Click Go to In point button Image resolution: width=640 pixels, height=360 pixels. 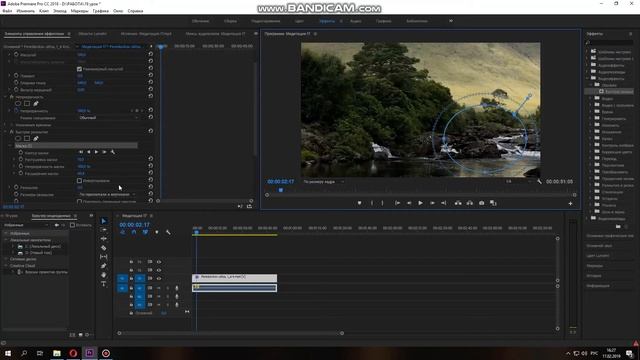(x=397, y=203)
